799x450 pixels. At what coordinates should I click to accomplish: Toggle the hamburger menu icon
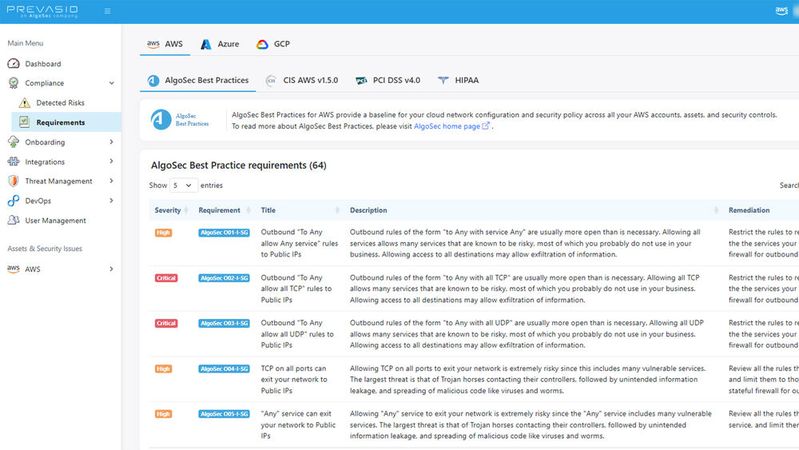pyautogui.click(x=108, y=11)
